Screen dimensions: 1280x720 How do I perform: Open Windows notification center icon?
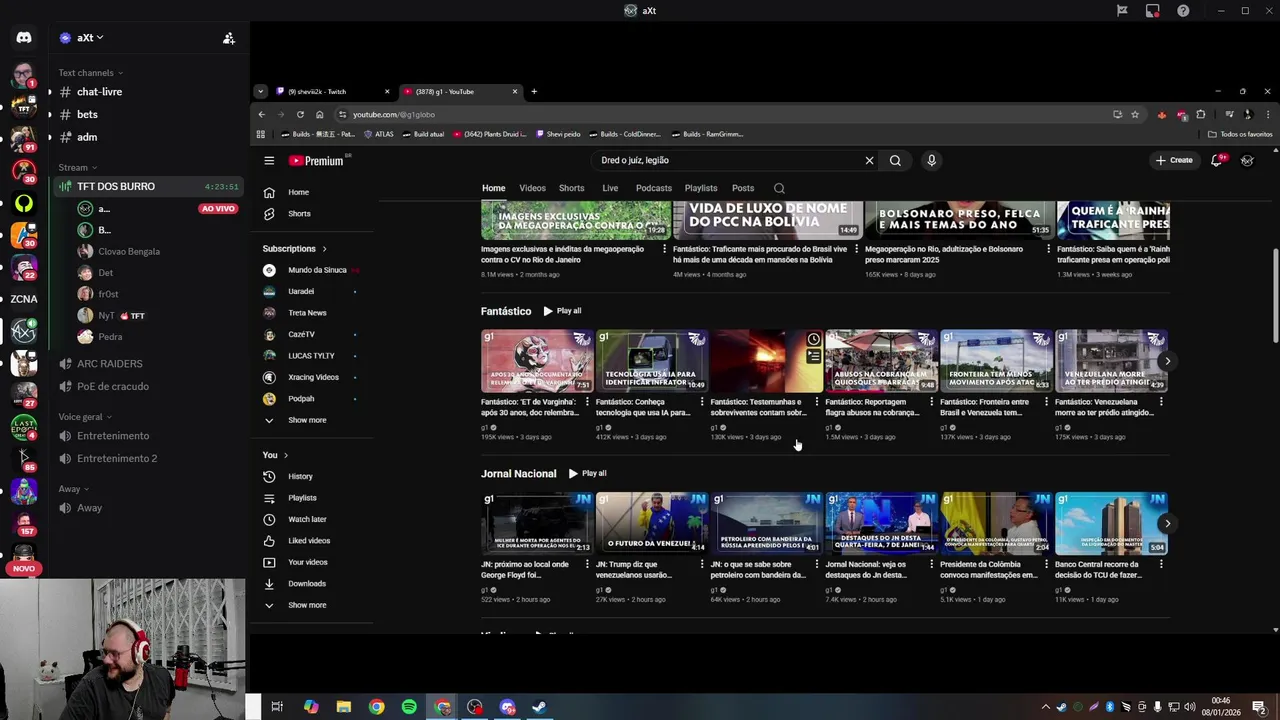1259,707
